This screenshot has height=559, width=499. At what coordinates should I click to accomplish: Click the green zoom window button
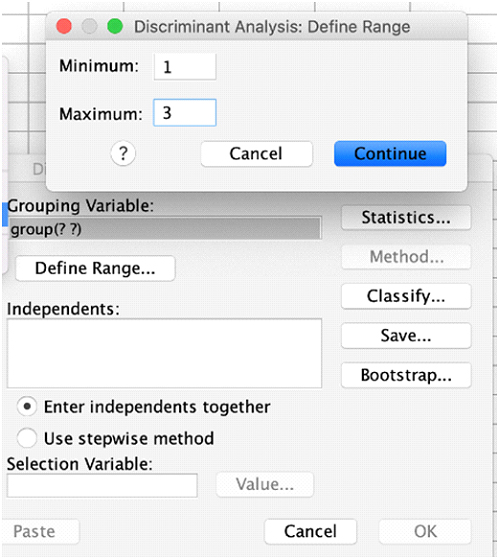pyautogui.click(x=115, y=26)
